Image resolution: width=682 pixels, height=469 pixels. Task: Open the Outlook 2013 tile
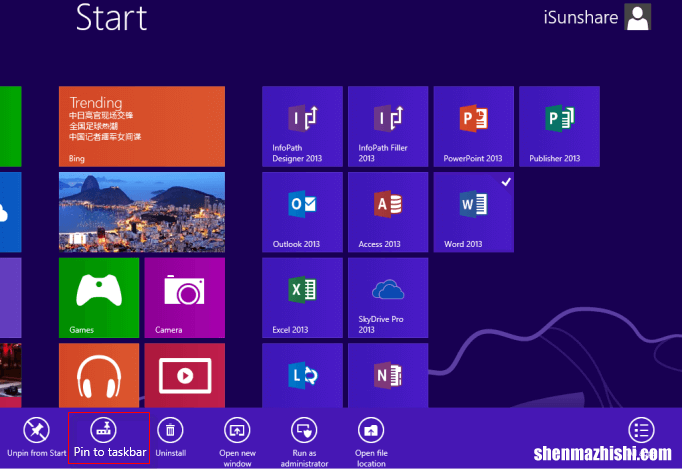302,212
